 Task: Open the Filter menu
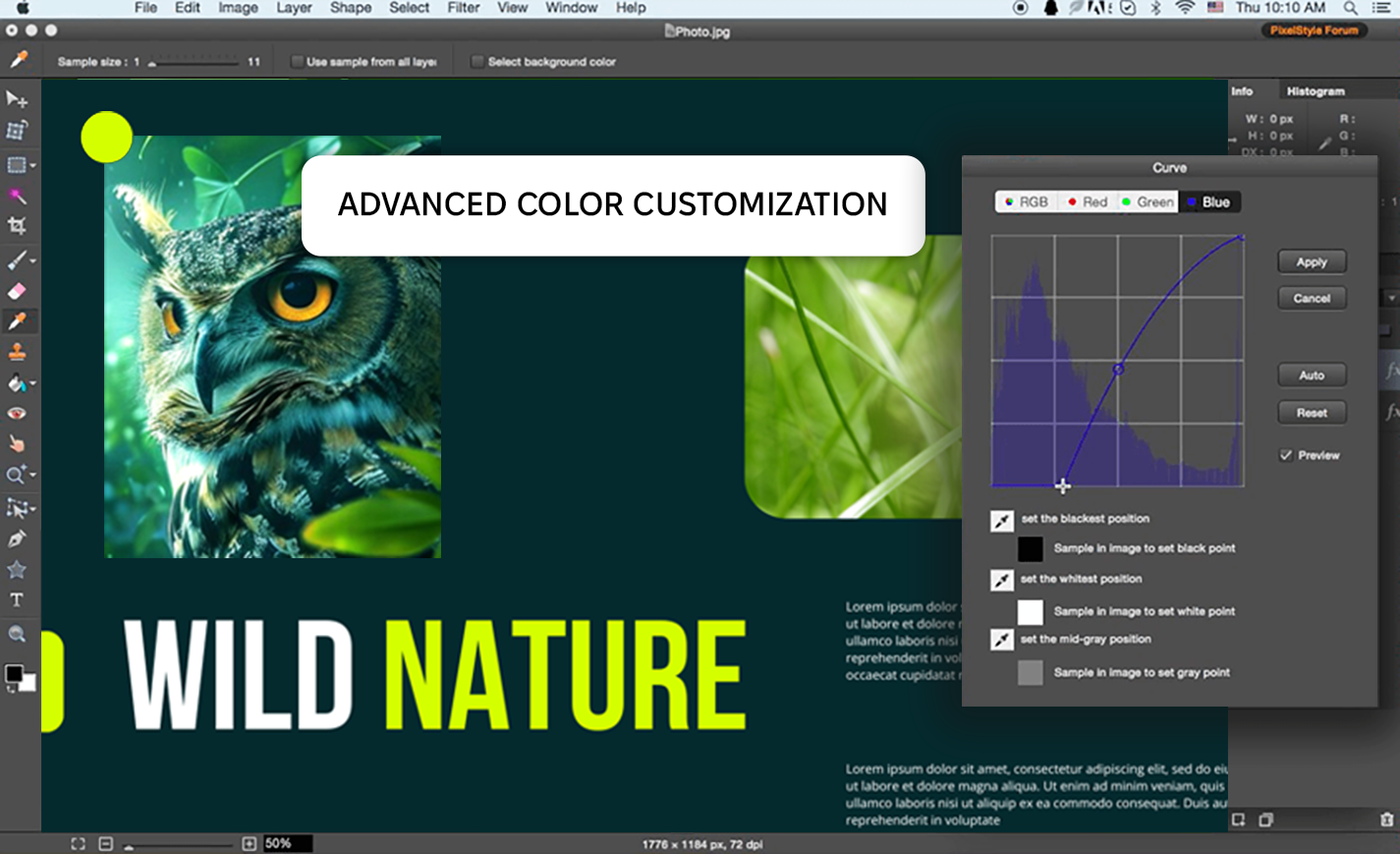click(463, 8)
